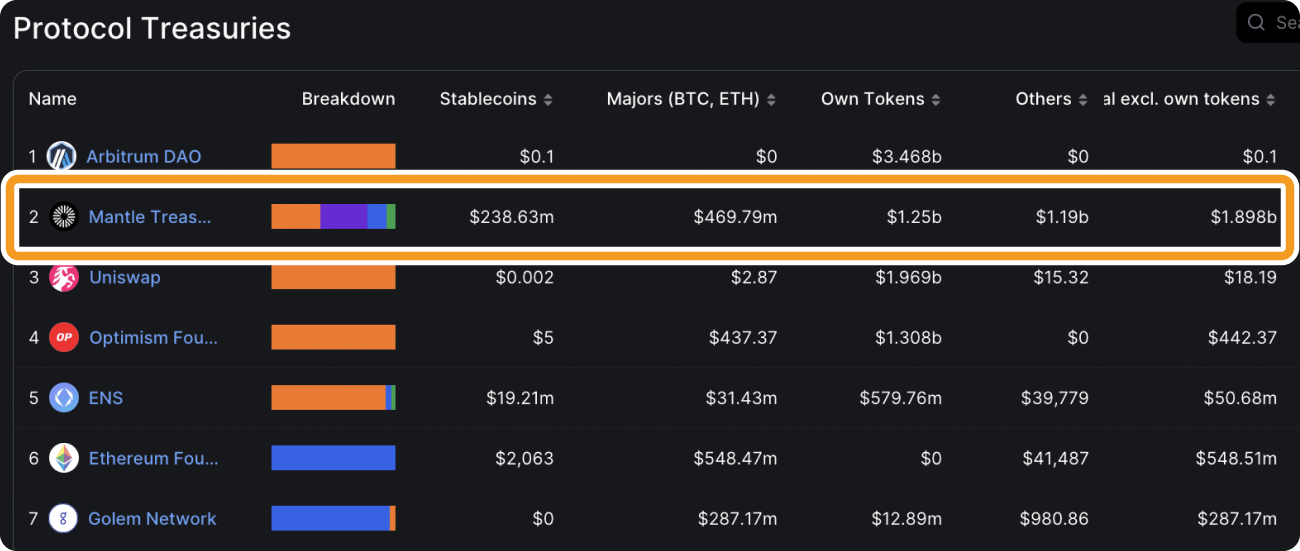Click Mantle's $238.63m stablecoins value

512,217
